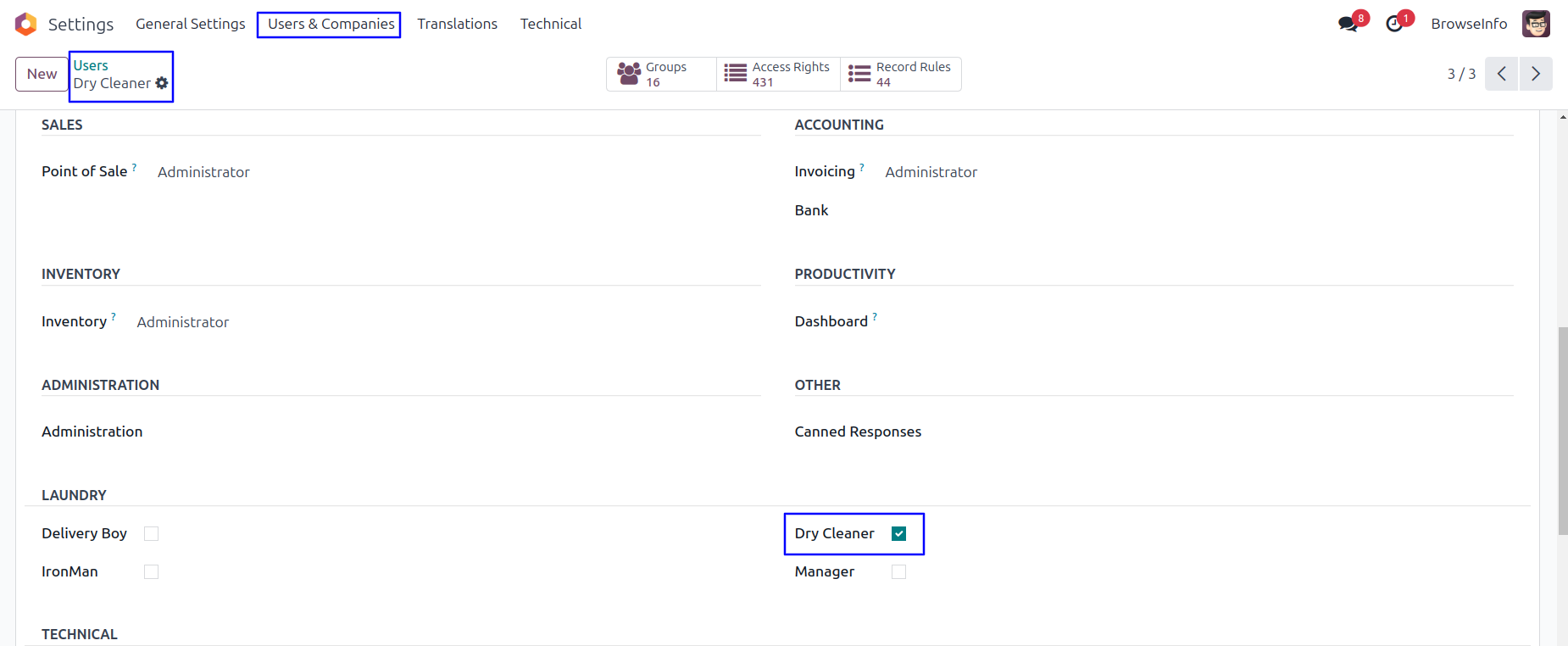Go to previous user record arrow

1501,74
